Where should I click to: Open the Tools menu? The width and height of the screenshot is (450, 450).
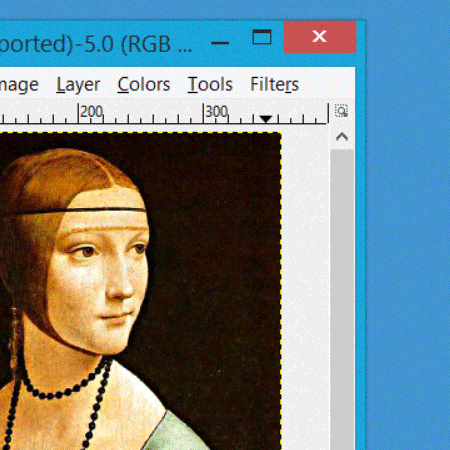(210, 84)
